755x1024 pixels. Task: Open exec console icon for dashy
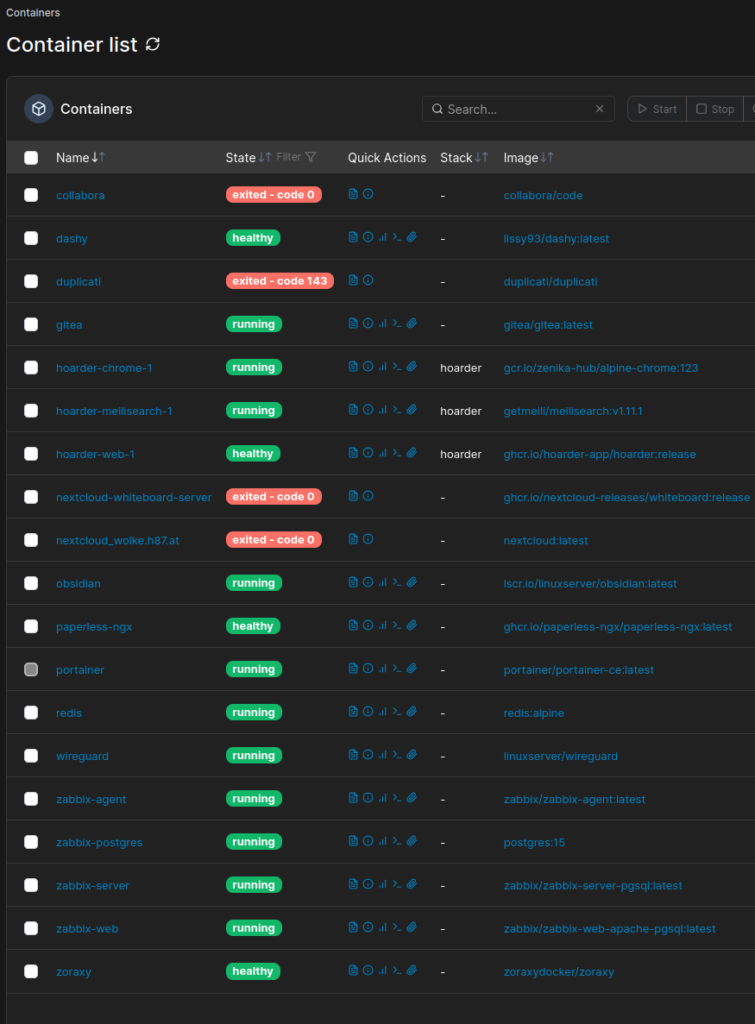point(397,237)
